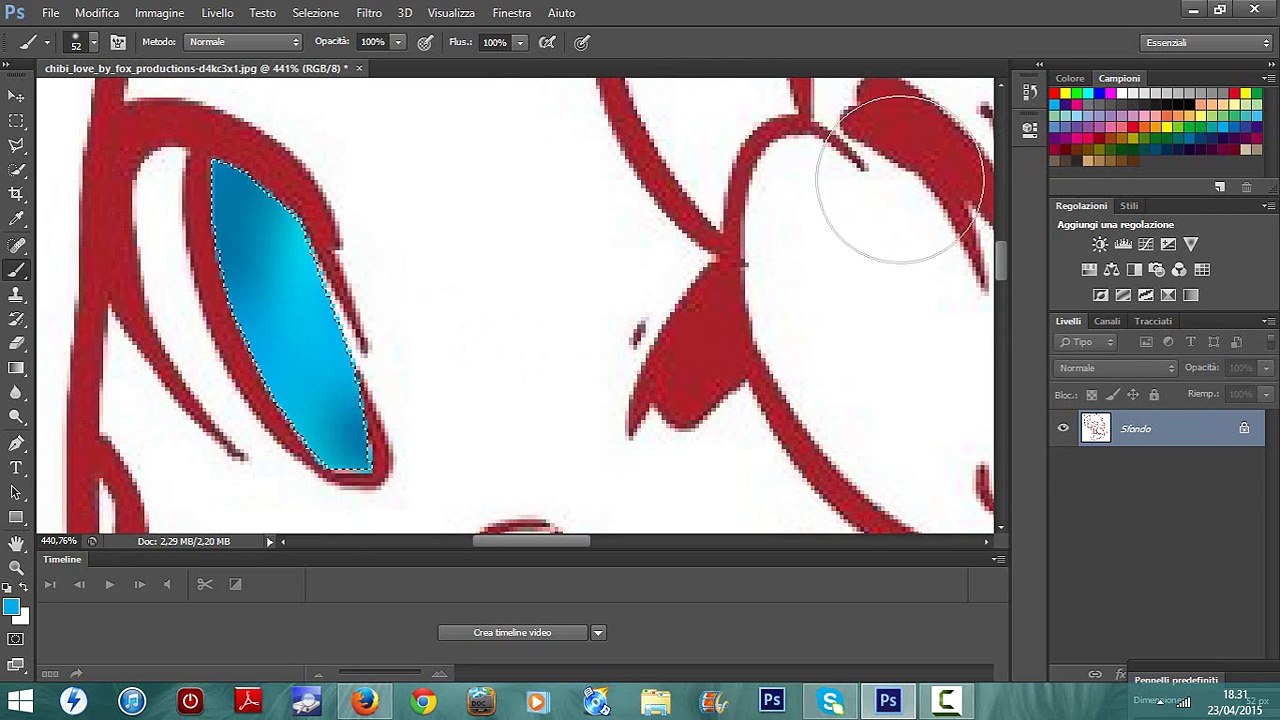Open the Filtro menu
Viewport: 1280px width, 720px height.
[369, 13]
